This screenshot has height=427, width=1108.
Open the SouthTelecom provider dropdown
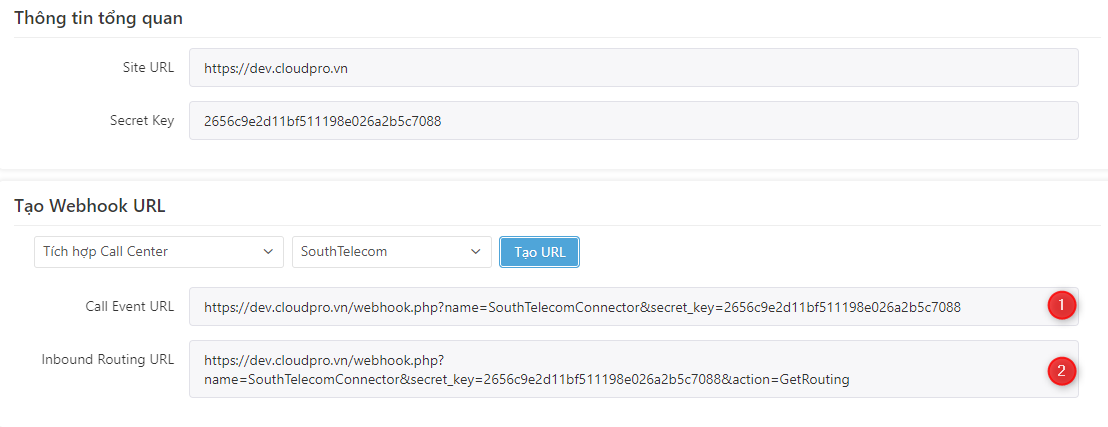tap(392, 252)
